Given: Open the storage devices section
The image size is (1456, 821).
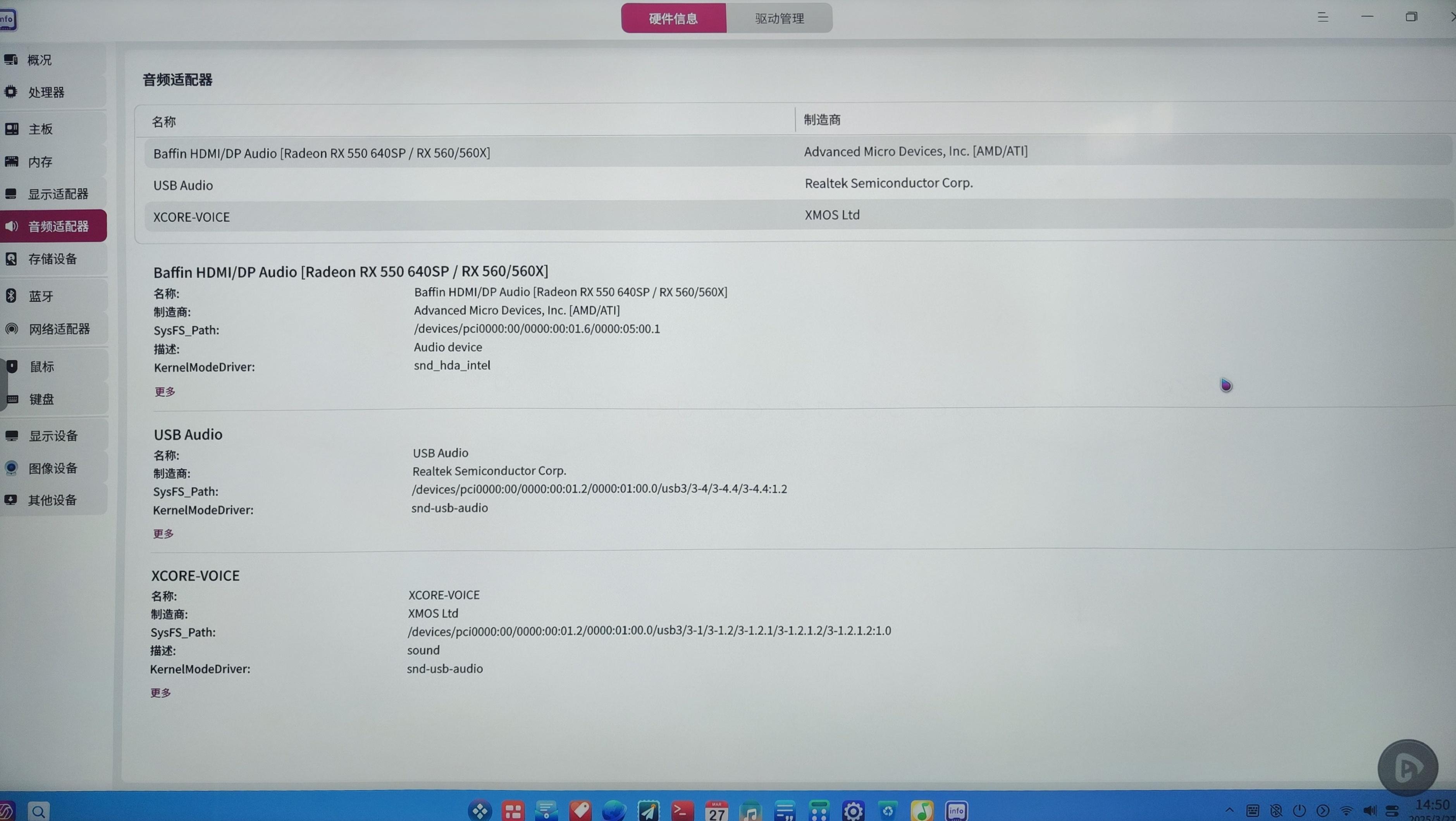Looking at the screenshot, I should [x=53, y=259].
